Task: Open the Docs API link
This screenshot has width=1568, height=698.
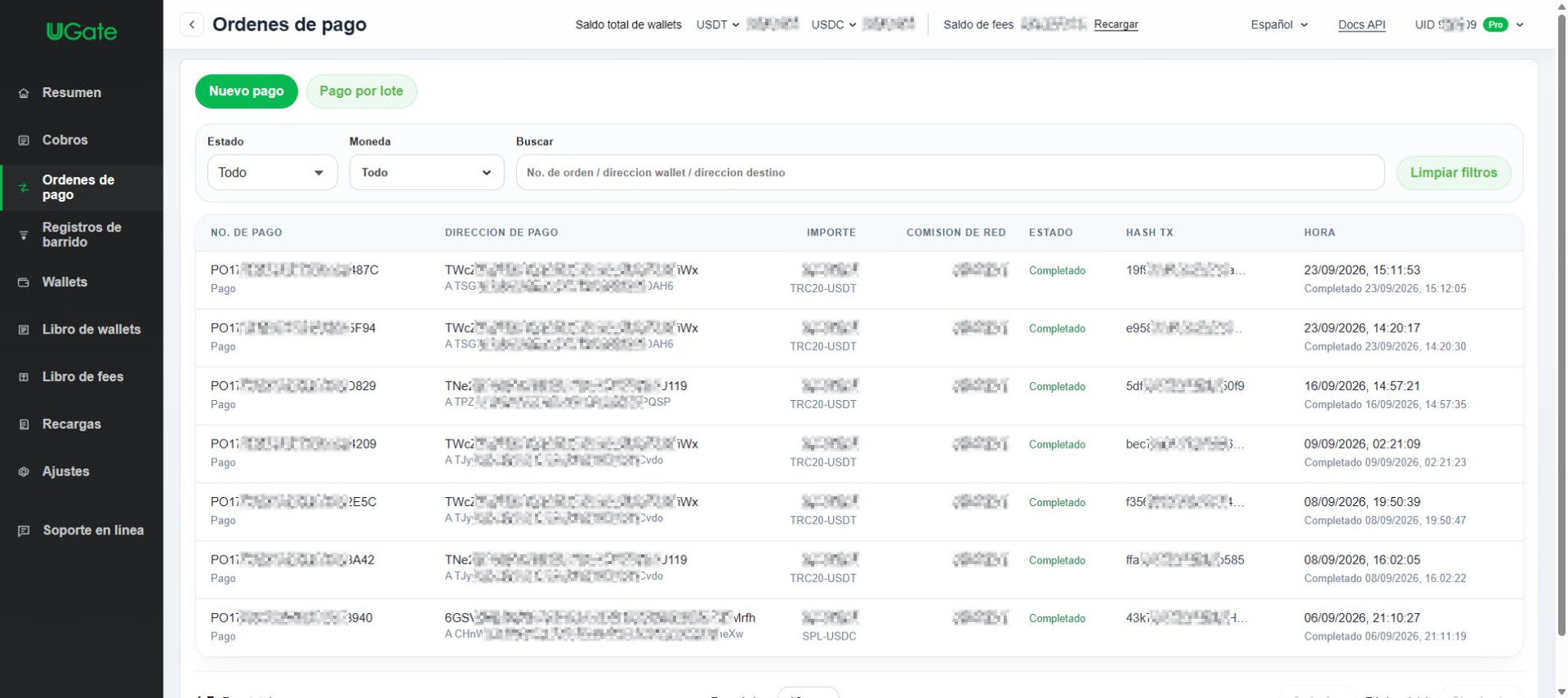Action: (1361, 24)
